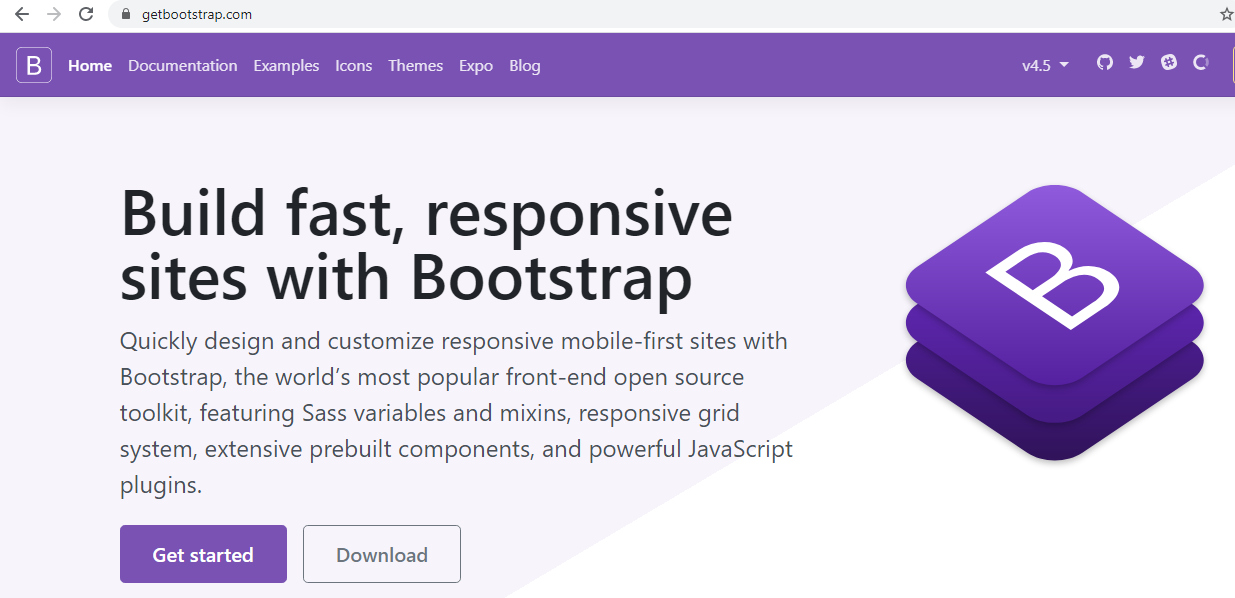Image resolution: width=1235 pixels, height=598 pixels.
Task: Open the Documentation nav item
Action: click(183, 65)
